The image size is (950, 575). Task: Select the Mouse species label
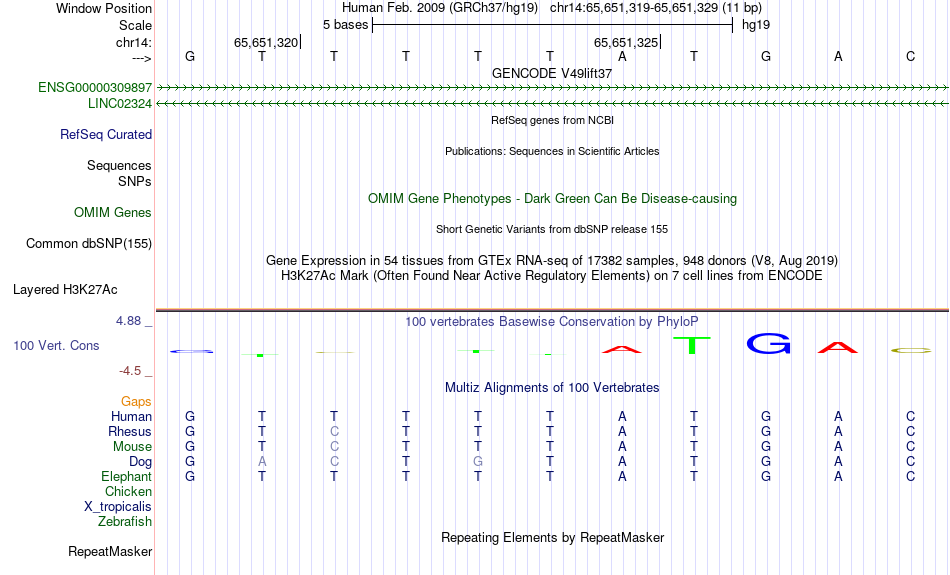tap(132, 447)
